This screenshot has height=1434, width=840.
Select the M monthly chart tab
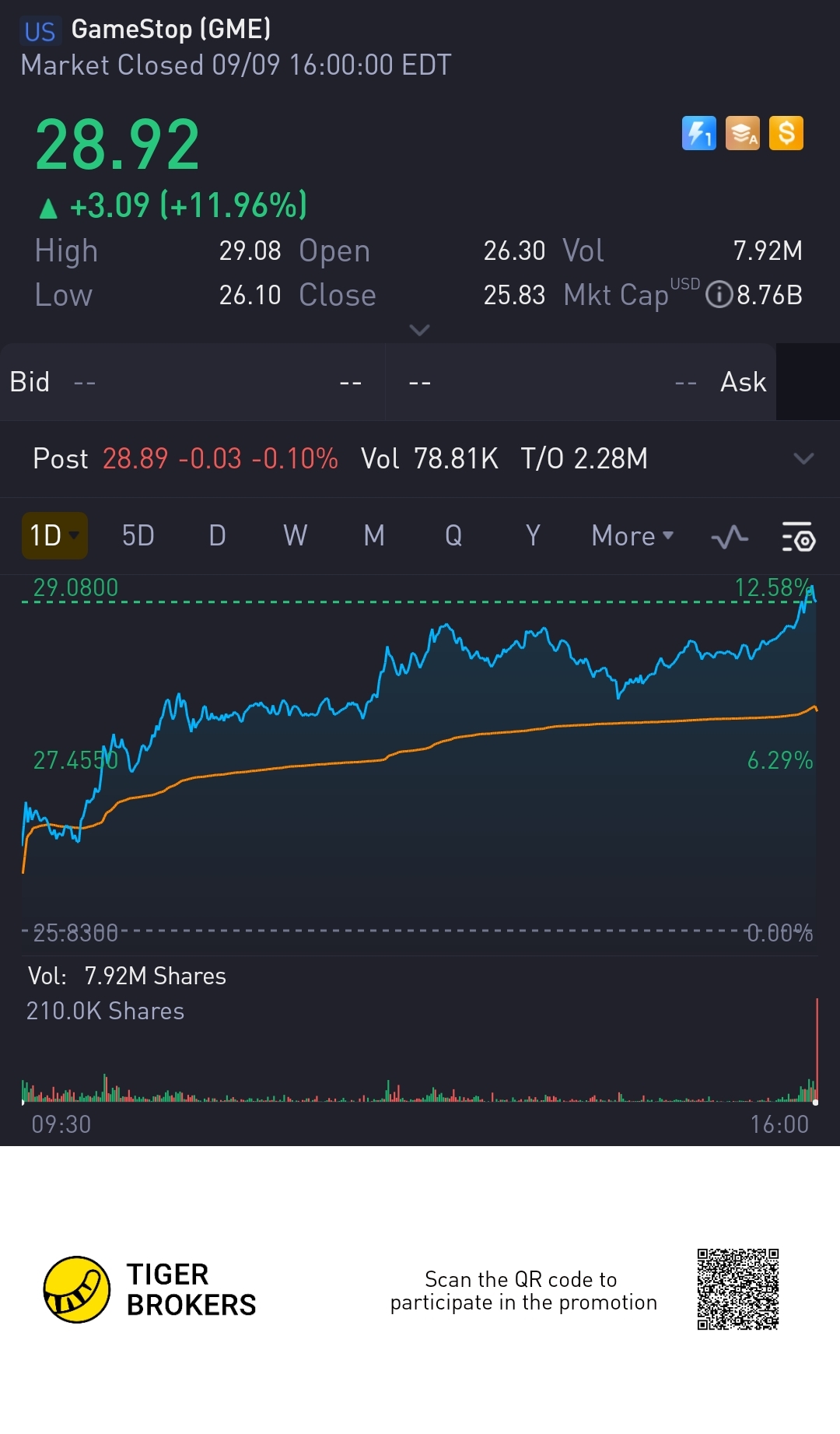(374, 536)
